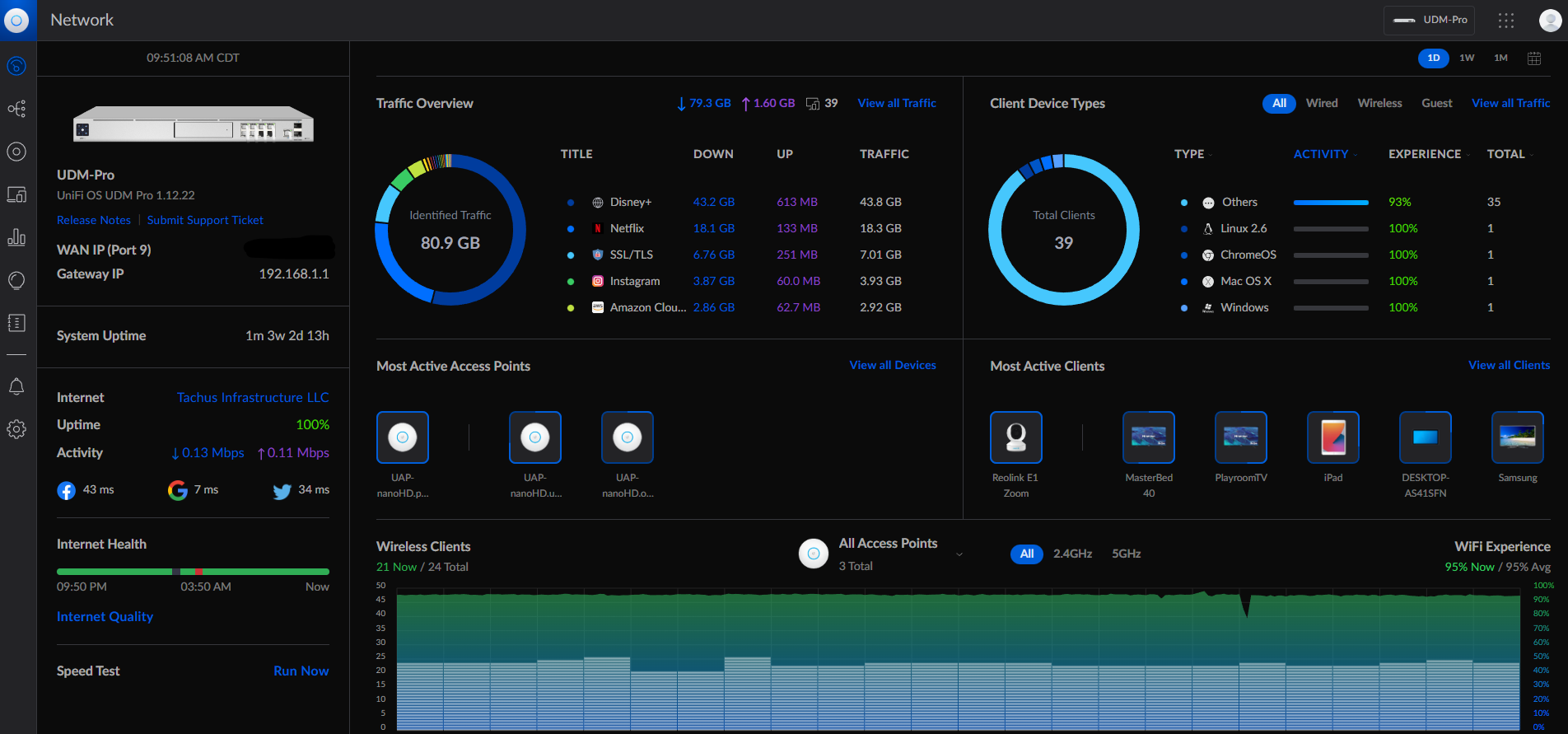Select All client device types filter
The image size is (1568, 734).
point(1279,103)
